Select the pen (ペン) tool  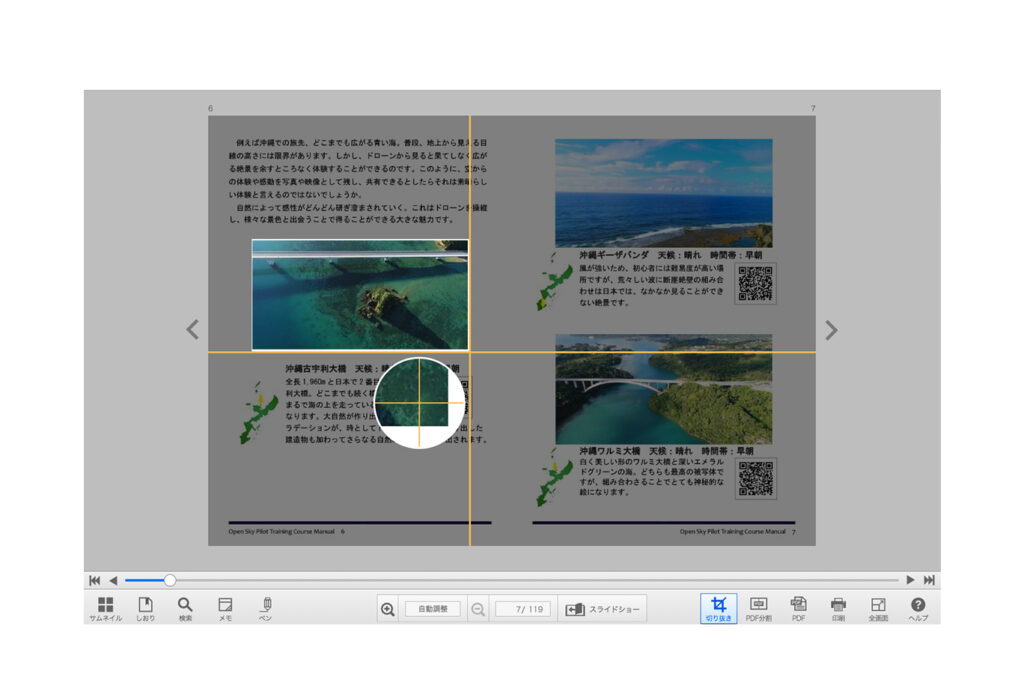[x=266, y=608]
